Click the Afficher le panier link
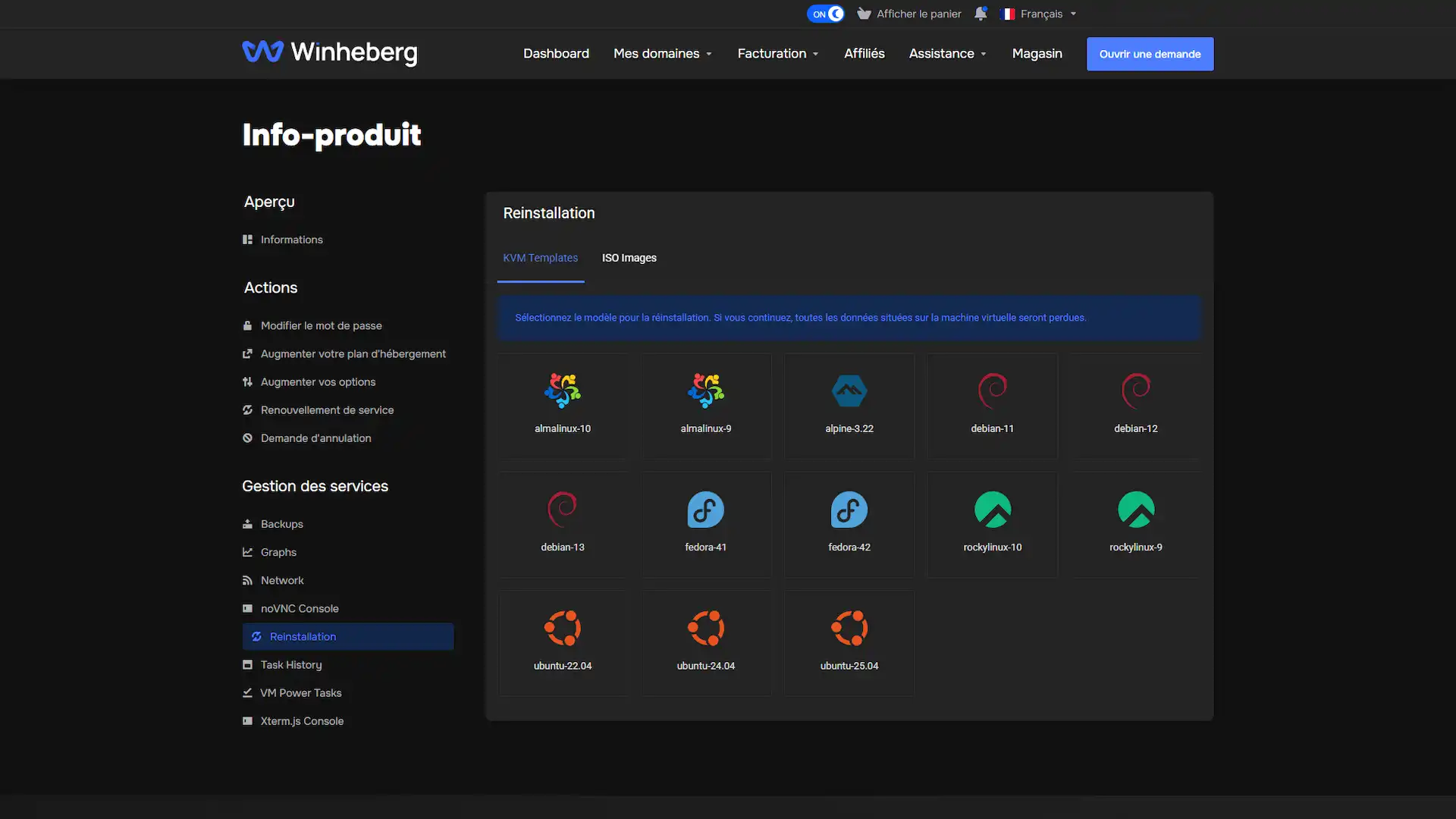 click(919, 14)
